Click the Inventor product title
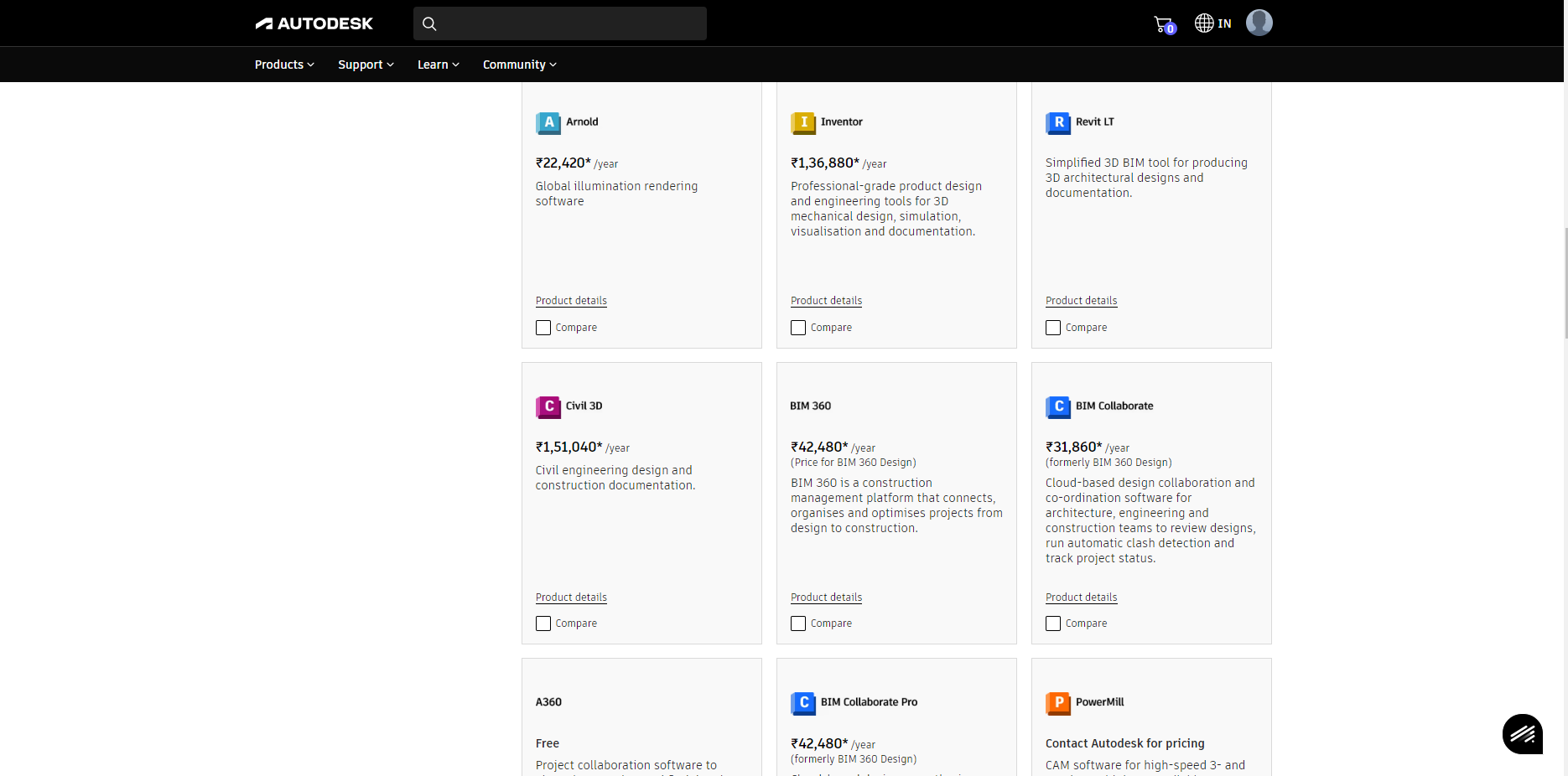Screen dimensions: 1568x776 tap(842, 122)
